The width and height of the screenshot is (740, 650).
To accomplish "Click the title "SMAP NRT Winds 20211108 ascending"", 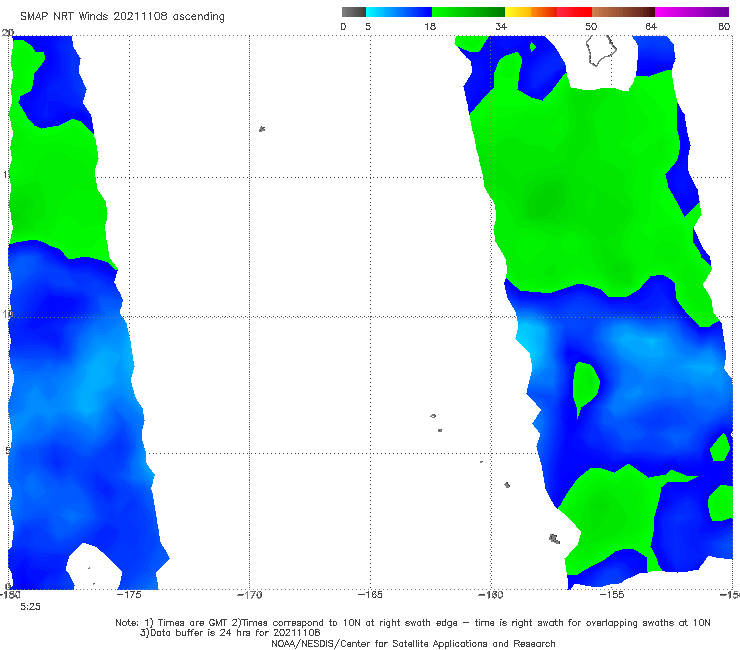I will (122, 17).
